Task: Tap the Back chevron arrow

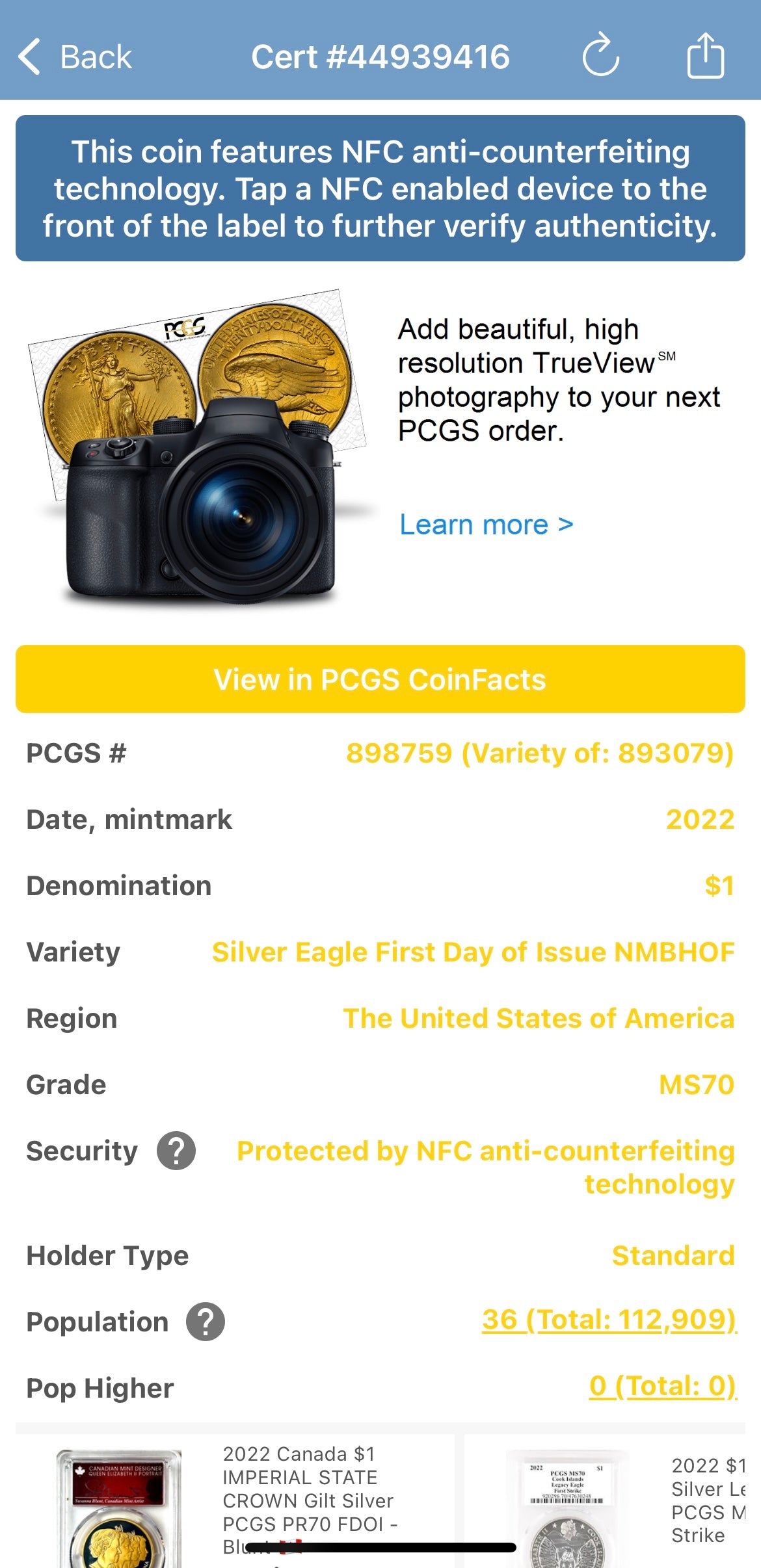Action: (x=29, y=57)
